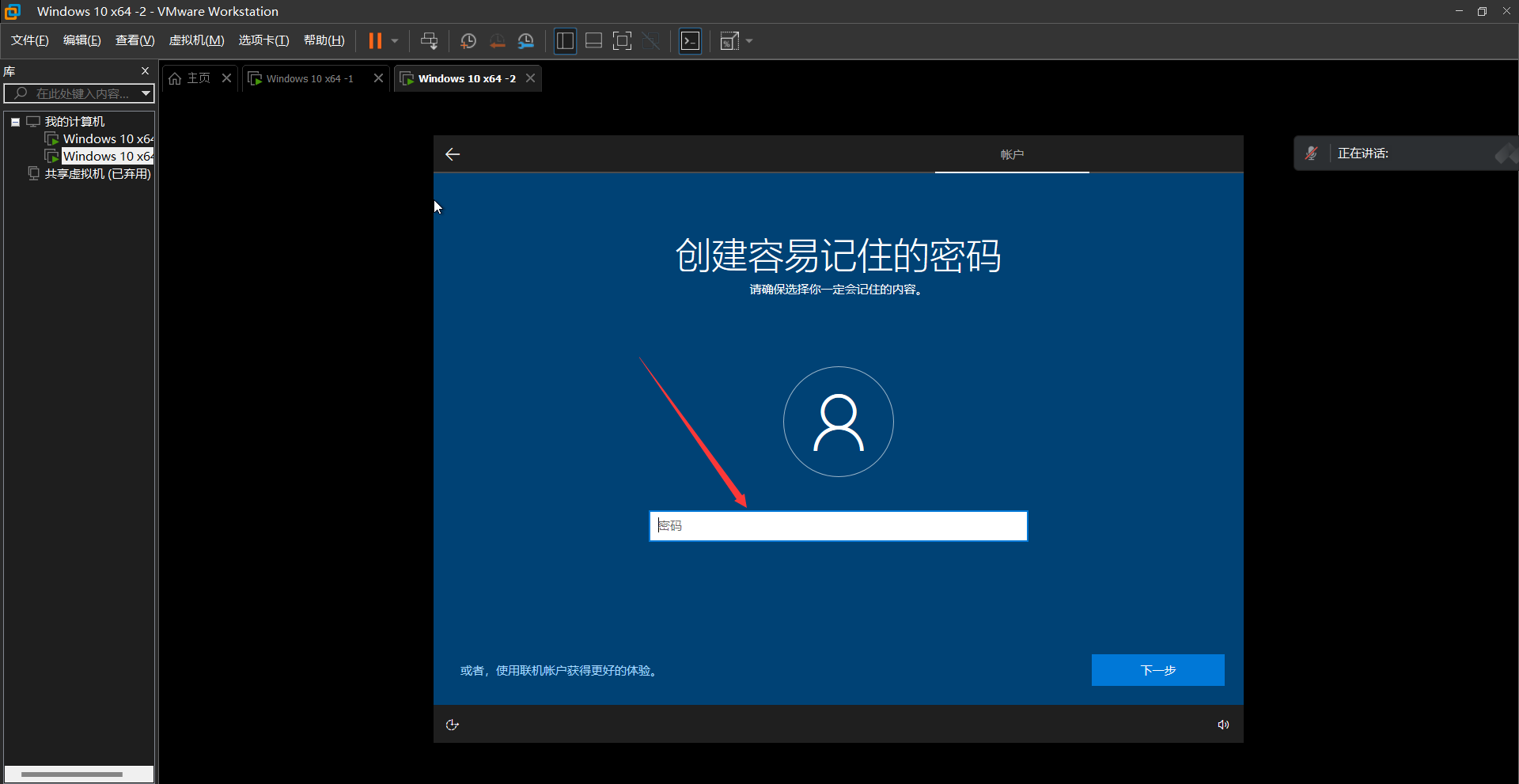The width and height of the screenshot is (1519, 784).
Task: Close the Windows 10 x64 -2 tab
Action: [531, 78]
